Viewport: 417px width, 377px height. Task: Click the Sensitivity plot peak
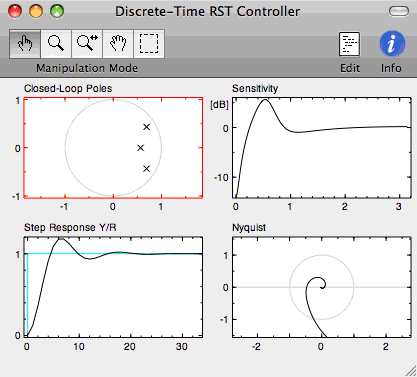coord(265,99)
